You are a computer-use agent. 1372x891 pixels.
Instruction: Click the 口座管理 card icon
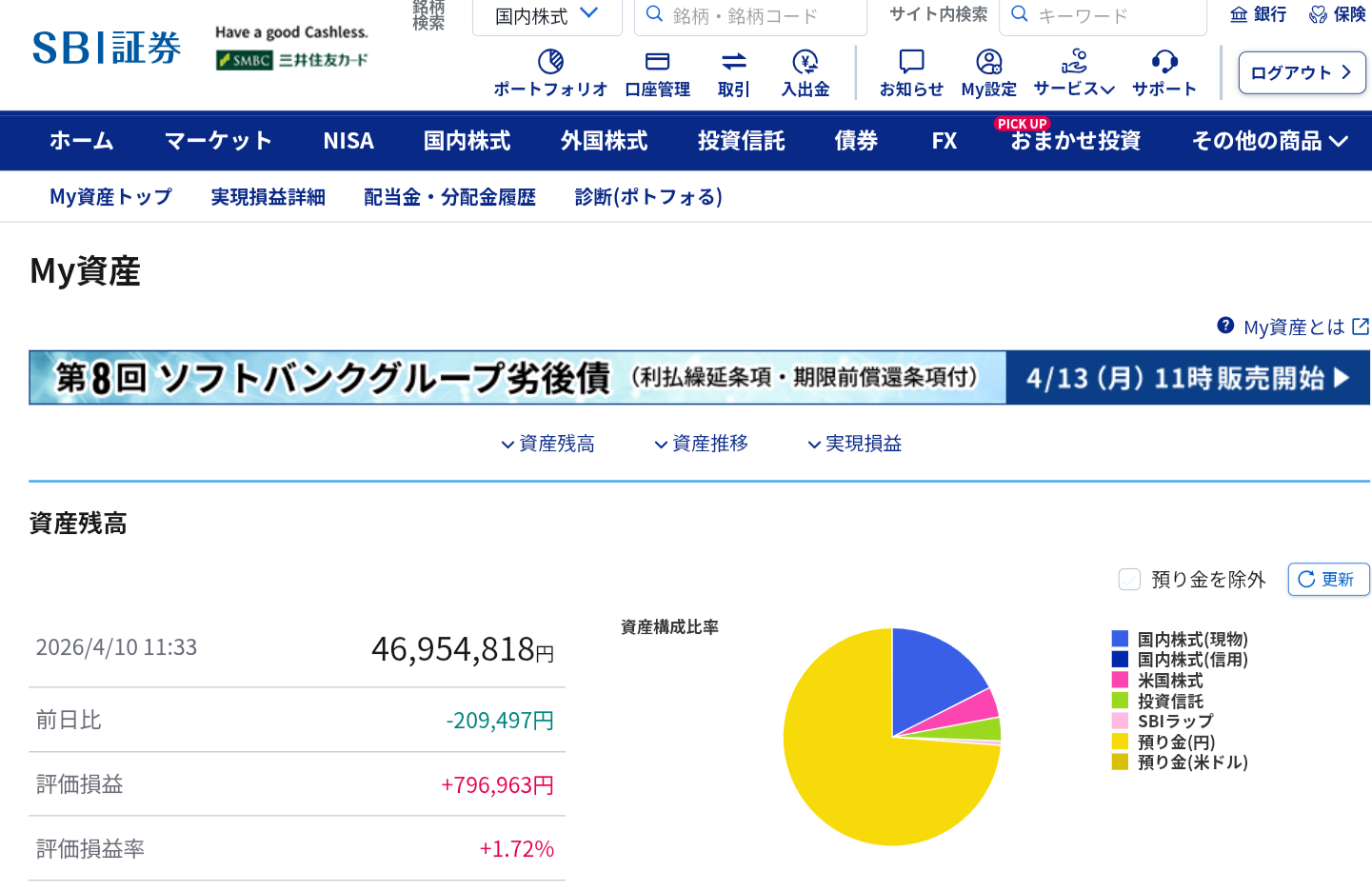tap(657, 62)
